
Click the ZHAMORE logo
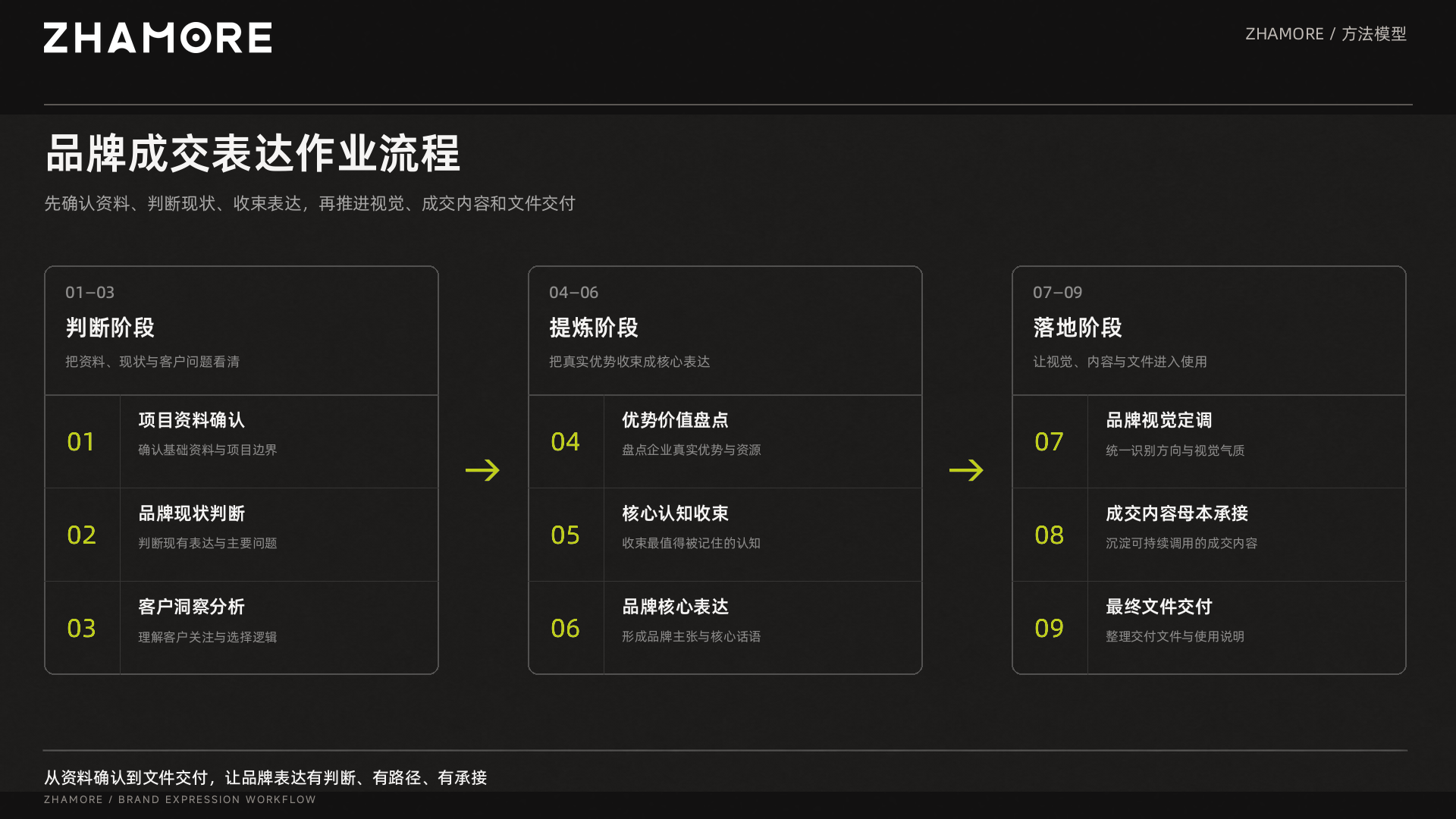point(158,38)
